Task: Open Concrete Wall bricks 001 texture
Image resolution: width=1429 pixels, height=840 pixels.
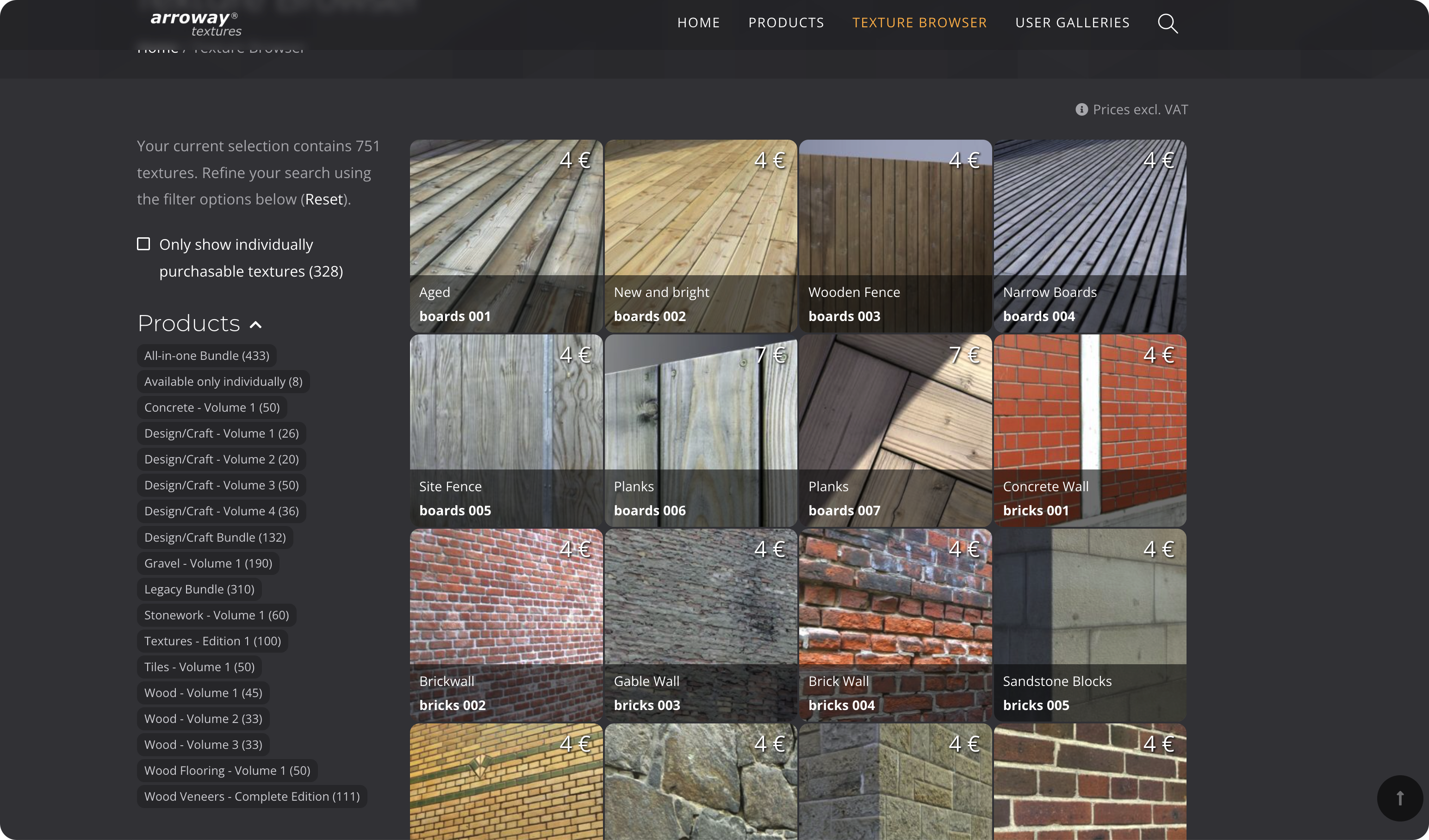Action: (x=1090, y=430)
